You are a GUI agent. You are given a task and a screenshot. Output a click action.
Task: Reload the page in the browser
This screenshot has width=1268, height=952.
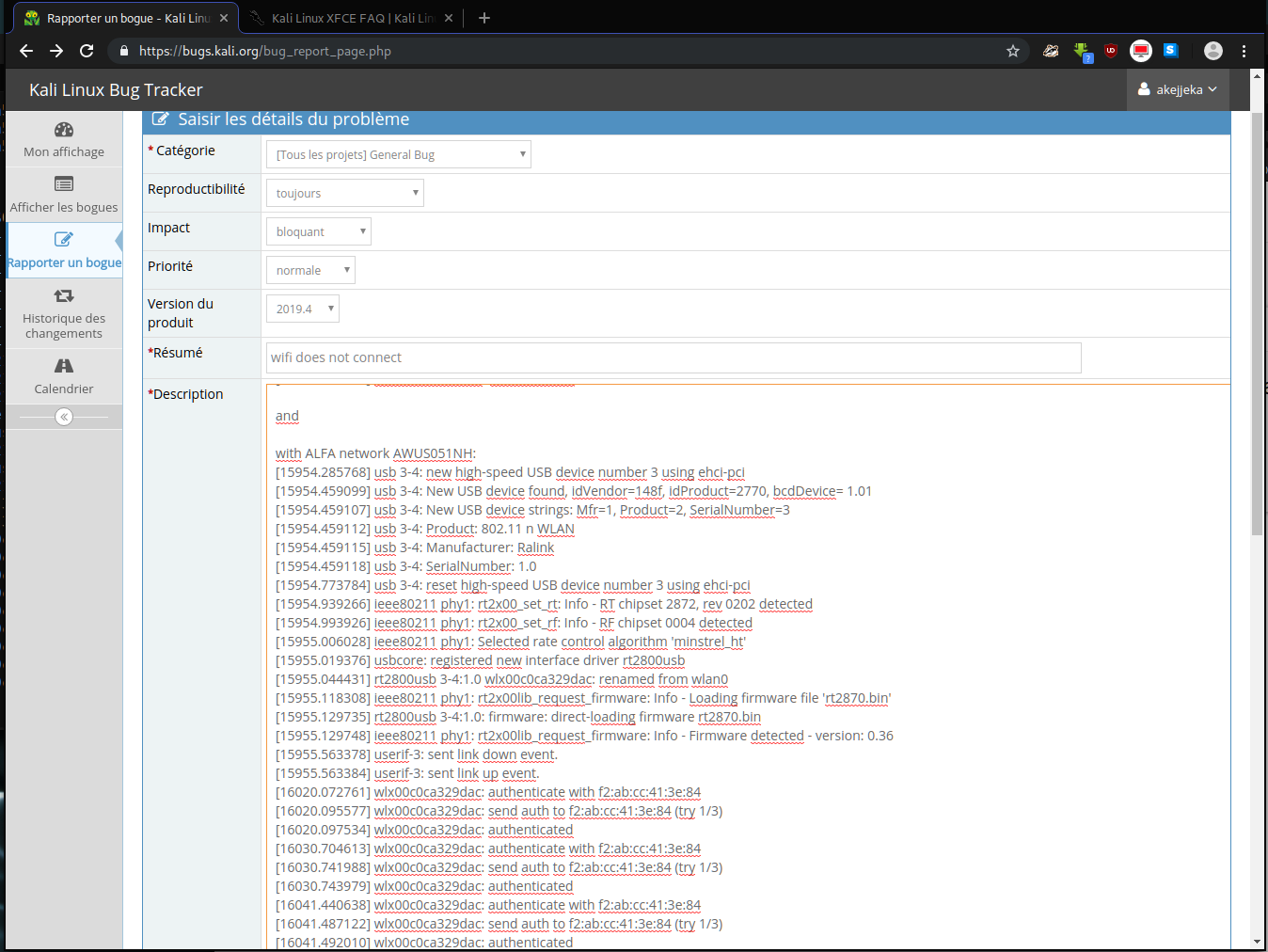click(x=87, y=51)
